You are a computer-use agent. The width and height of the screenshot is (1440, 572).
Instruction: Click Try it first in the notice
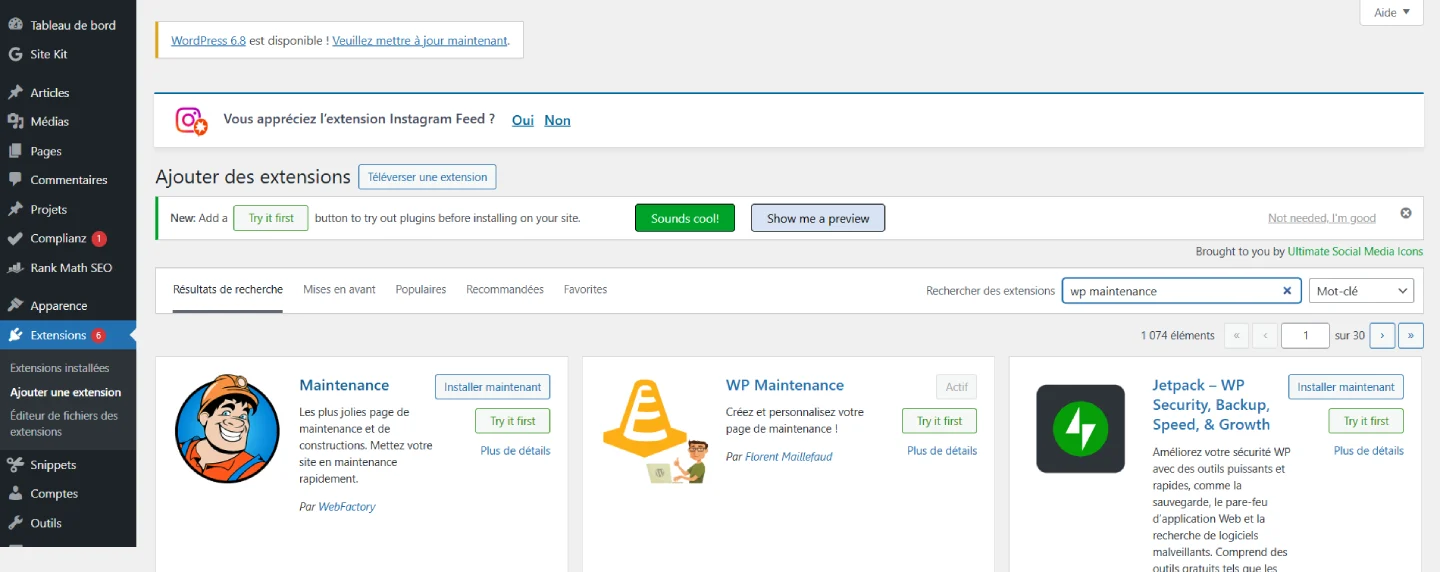pos(271,218)
